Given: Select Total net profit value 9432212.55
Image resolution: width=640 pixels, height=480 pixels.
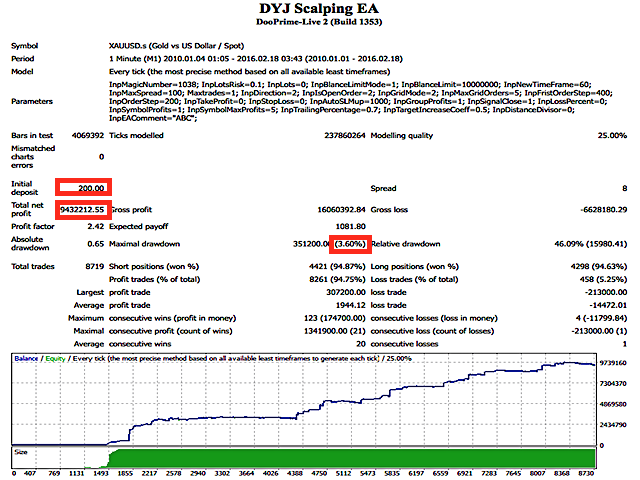Looking at the screenshot, I should (82, 210).
